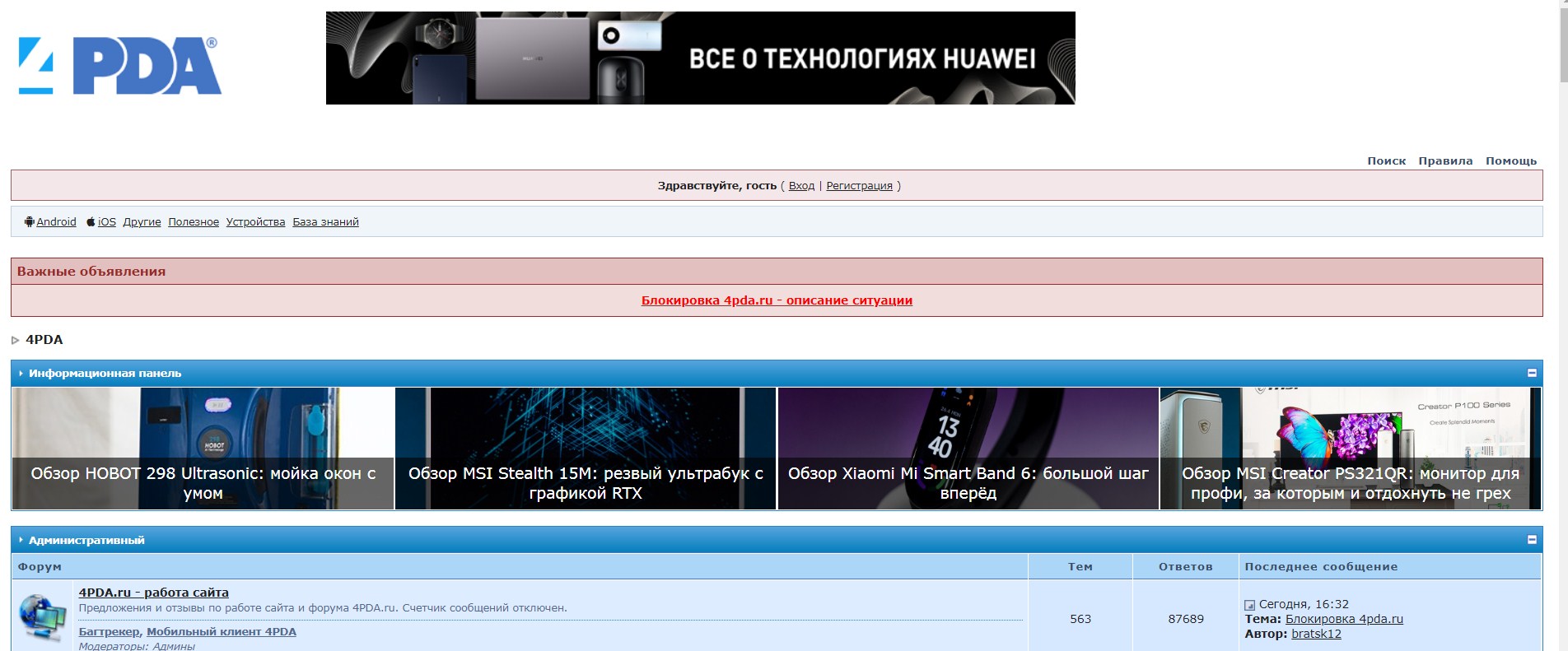Open Android menu
Viewport: 1568px width, 651px height.
pos(56,221)
